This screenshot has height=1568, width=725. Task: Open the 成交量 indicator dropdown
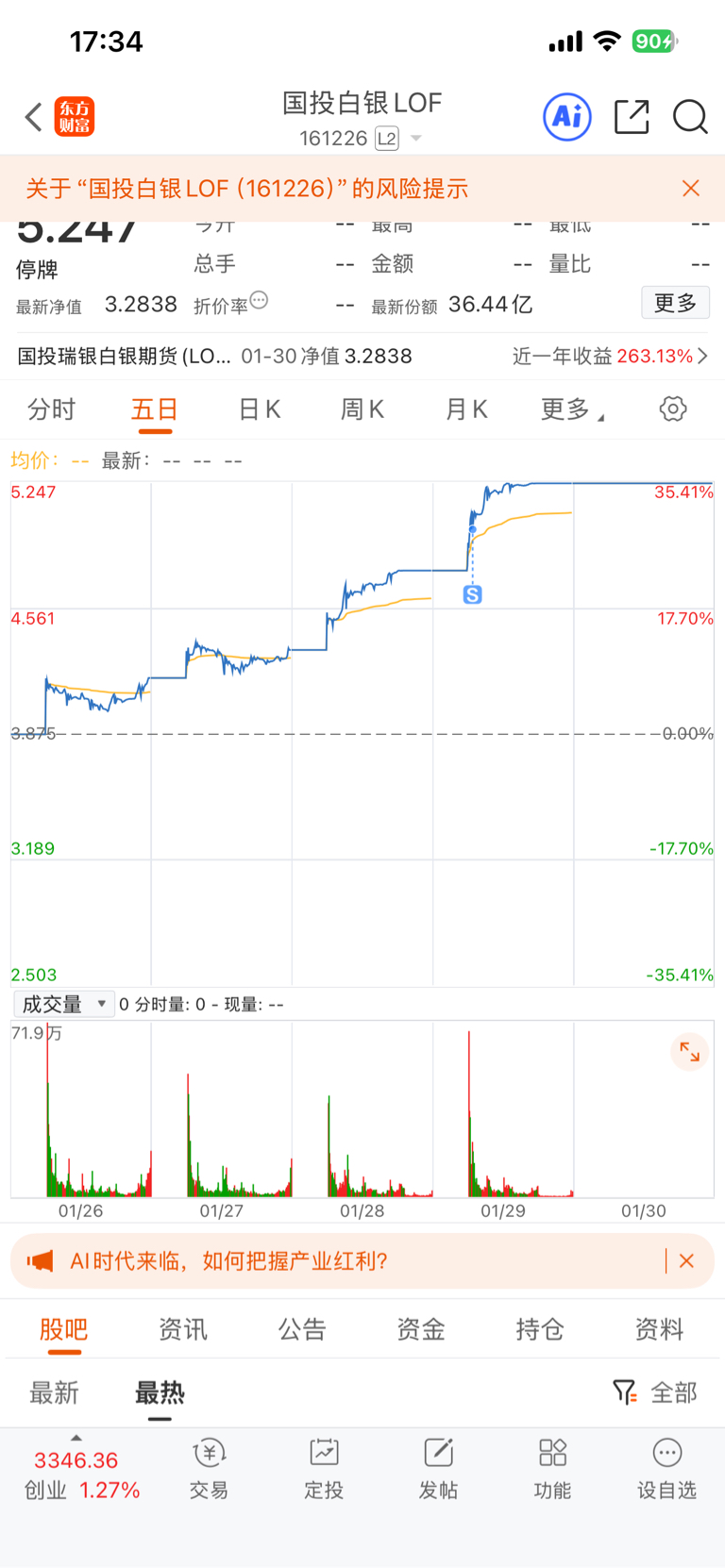click(64, 1004)
